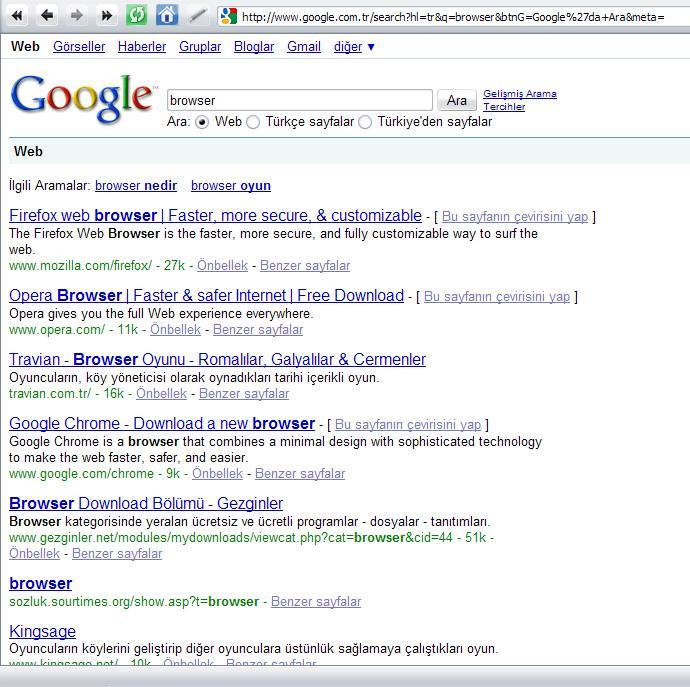690x687 pixels.
Task: Reload the page with green refresh icon
Action: tap(137, 16)
